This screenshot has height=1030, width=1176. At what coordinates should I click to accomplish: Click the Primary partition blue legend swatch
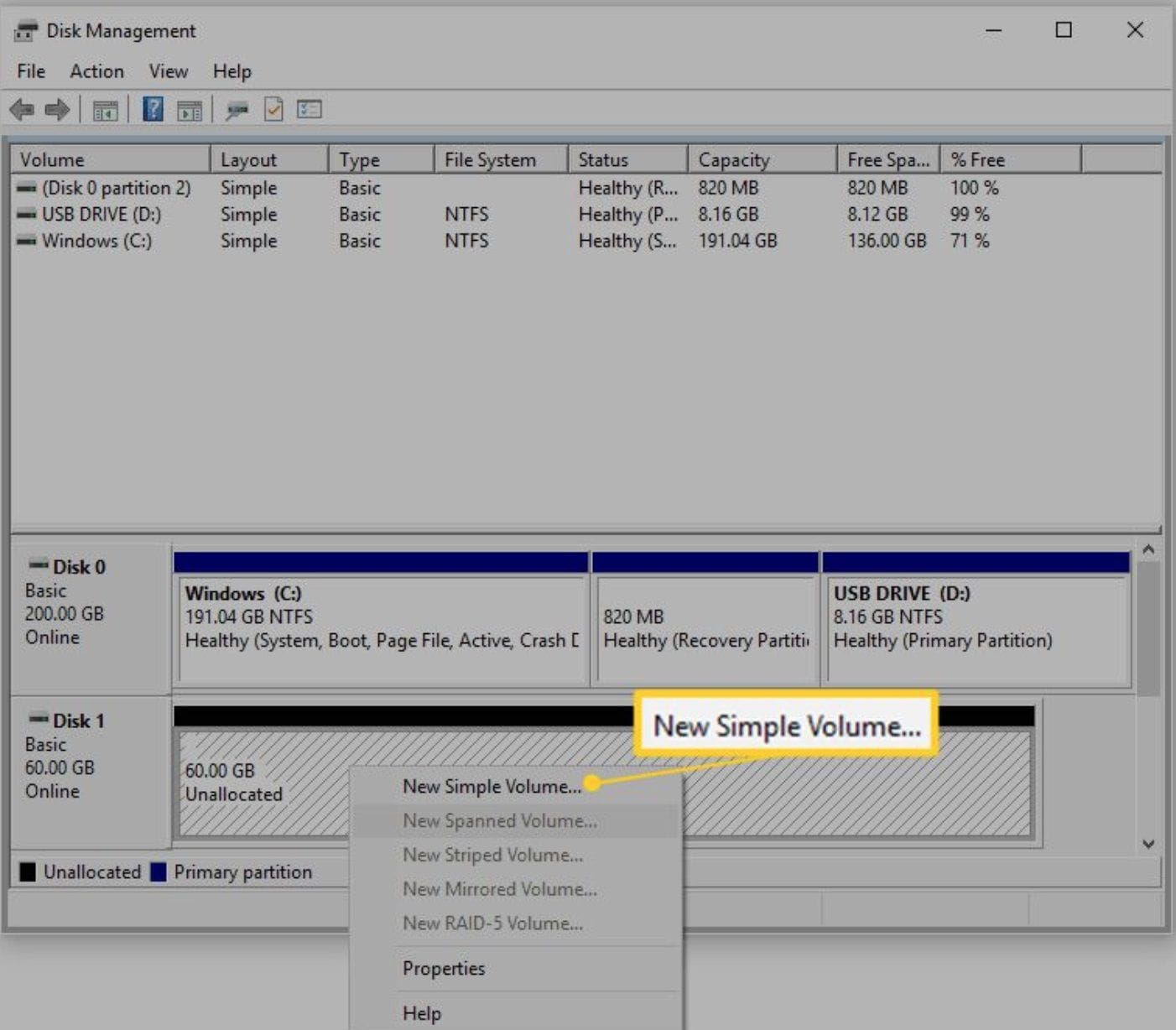pos(159,872)
